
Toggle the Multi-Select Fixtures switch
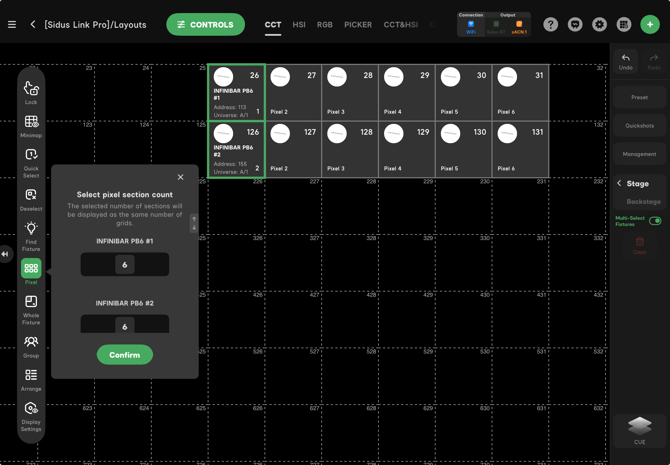[x=655, y=221]
